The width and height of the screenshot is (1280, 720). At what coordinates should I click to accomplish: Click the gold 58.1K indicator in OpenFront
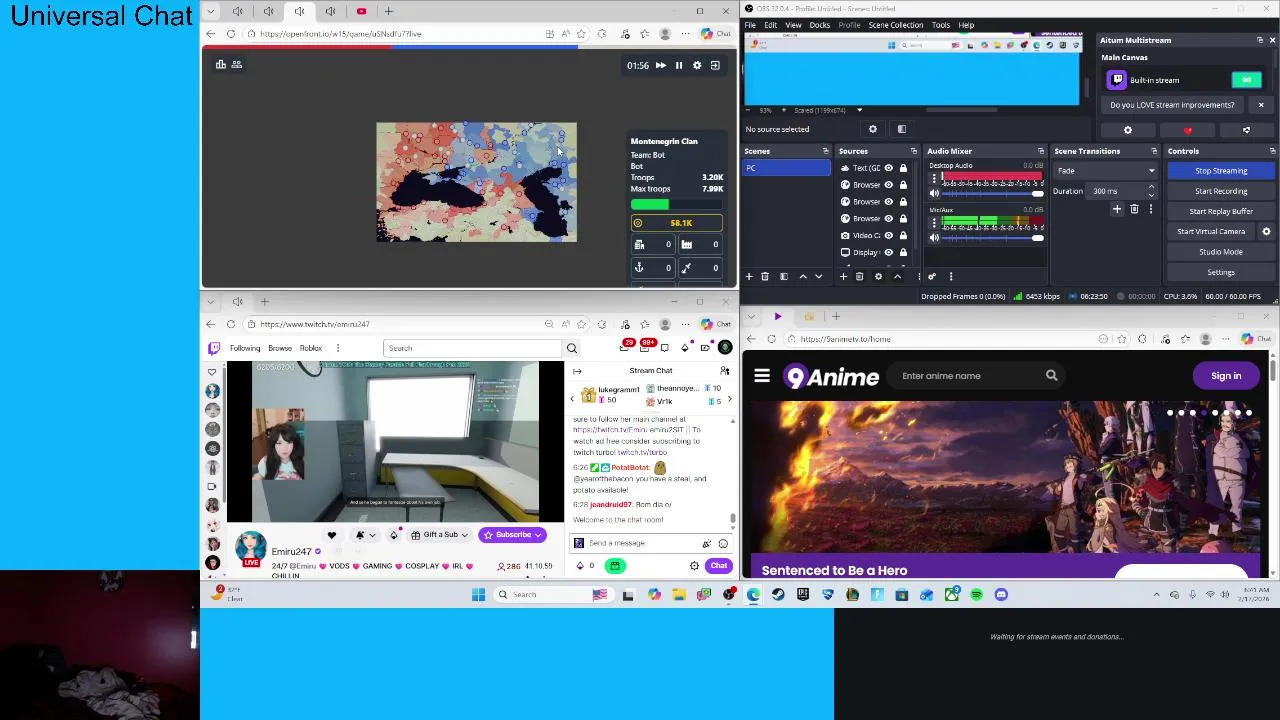tap(676, 223)
